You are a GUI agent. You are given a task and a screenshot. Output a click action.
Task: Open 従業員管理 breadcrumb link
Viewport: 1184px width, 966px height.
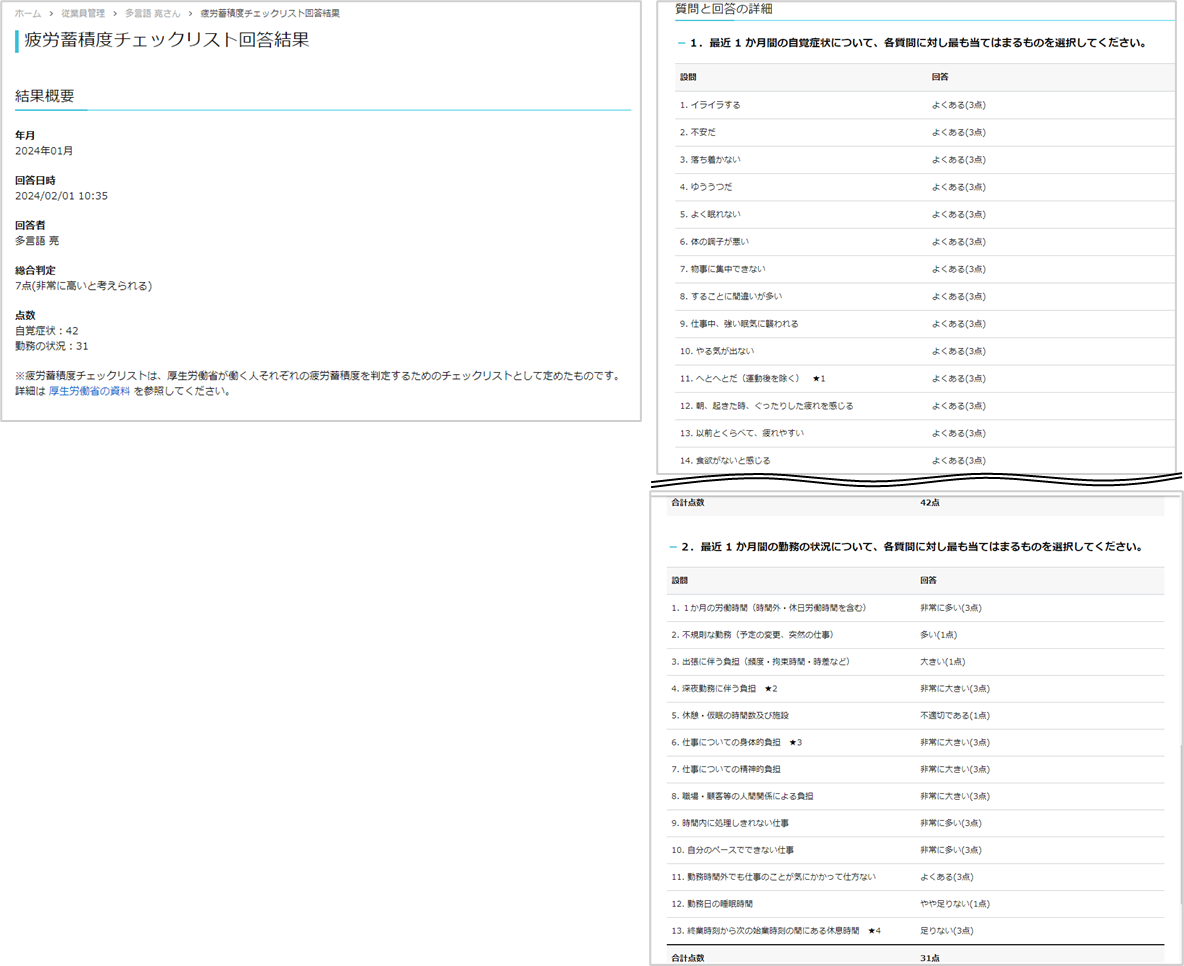pyautogui.click(x=83, y=14)
